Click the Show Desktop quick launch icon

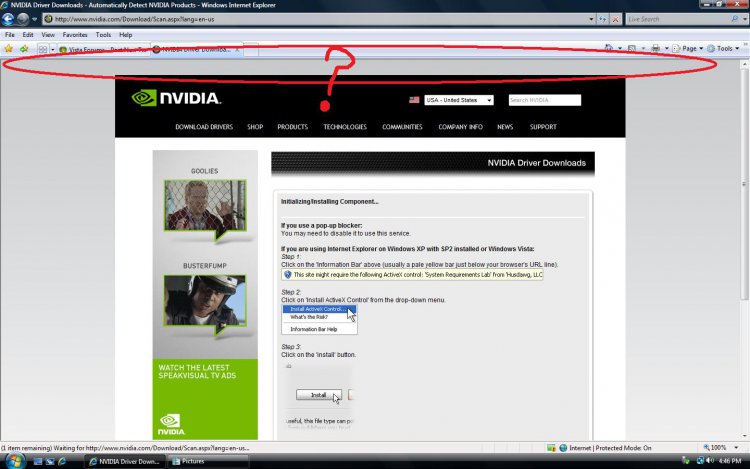(37, 461)
